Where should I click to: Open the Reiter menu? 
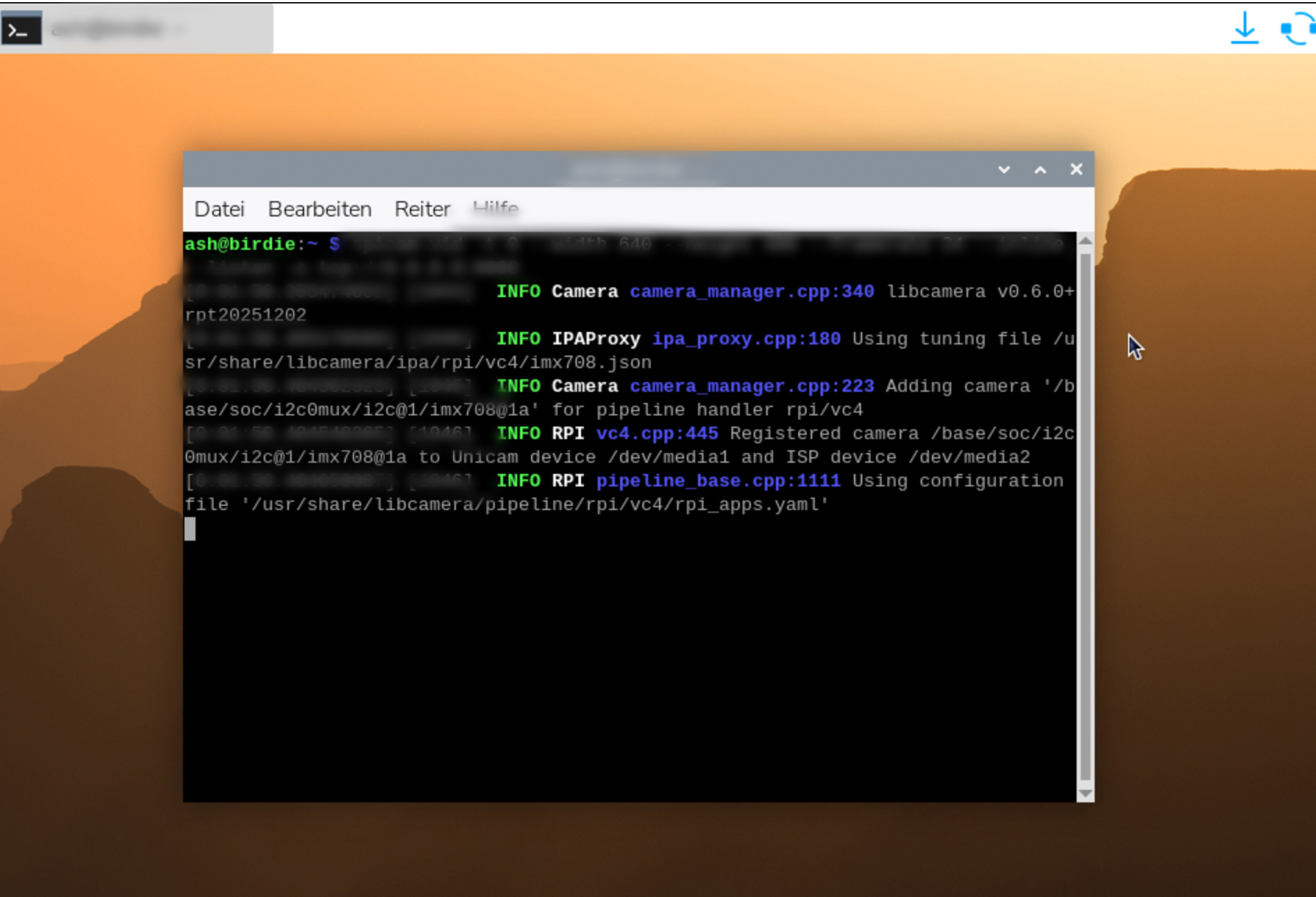(422, 209)
